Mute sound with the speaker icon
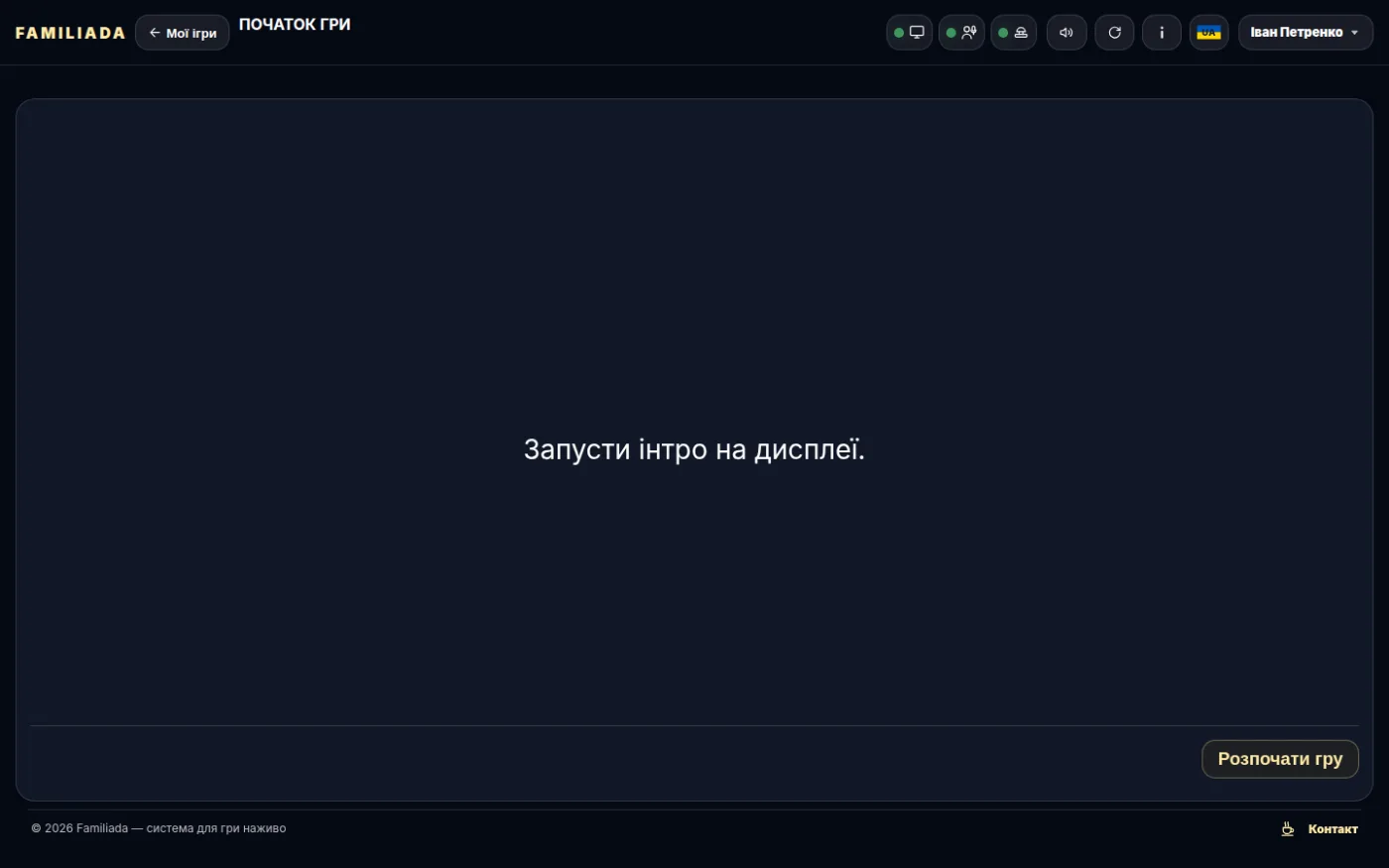Image resolution: width=1389 pixels, height=868 pixels. pyautogui.click(x=1067, y=33)
